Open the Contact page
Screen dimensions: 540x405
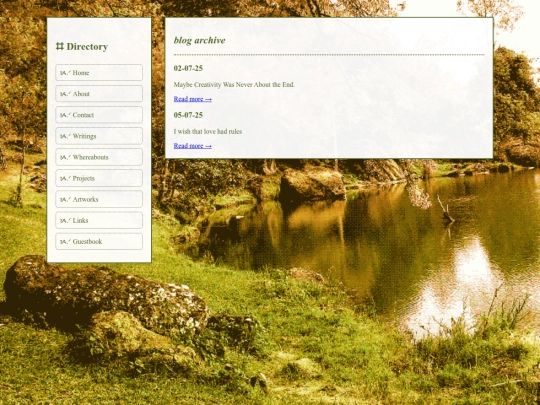click(99, 115)
